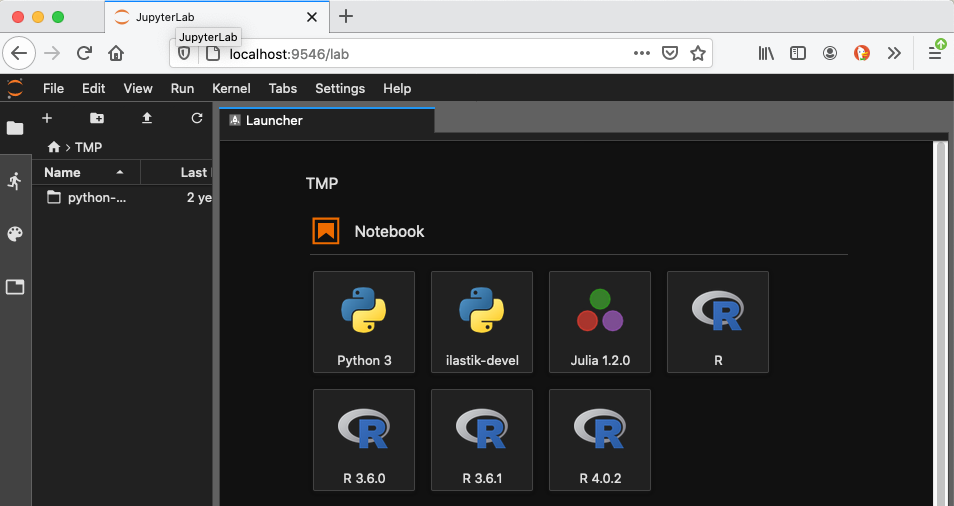Sort files by Name column
954x506 pixels.
click(86, 172)
